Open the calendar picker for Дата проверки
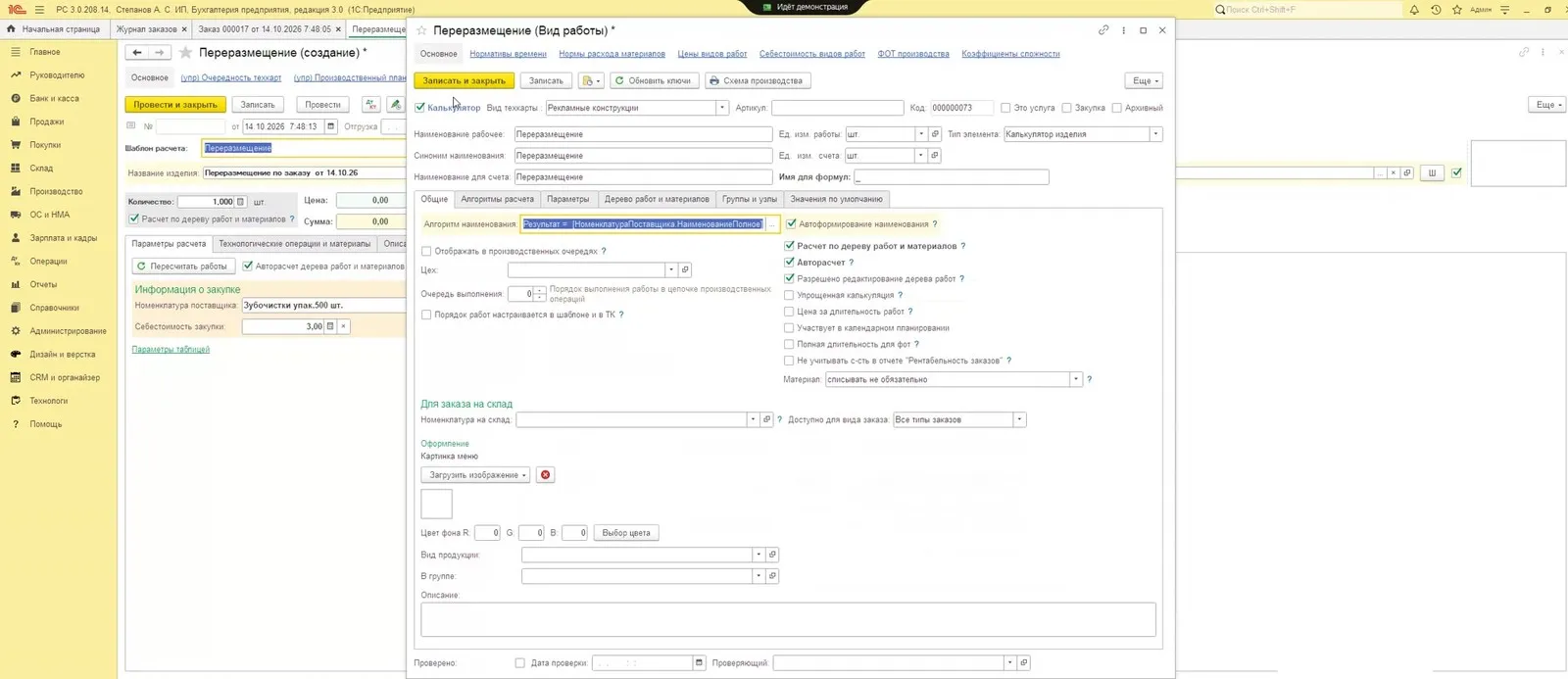The image size is (1568, 679). 699,663
